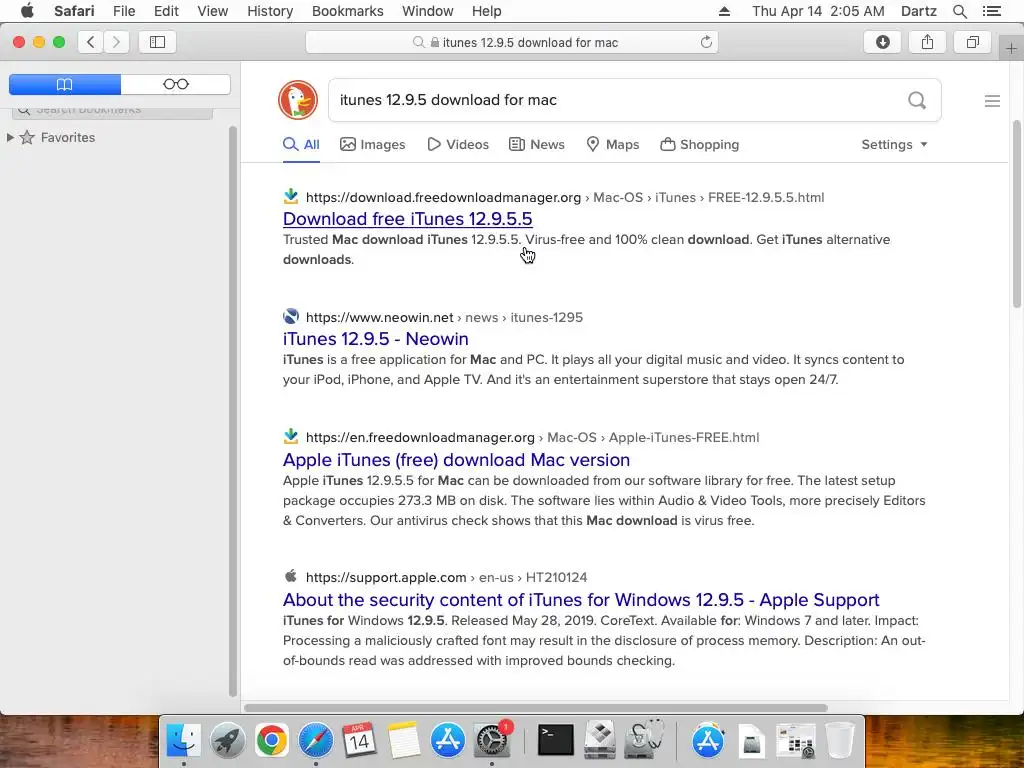Viewport: 1024px width, 768px height.
Task: Open App Store icon between Notes and System Preferences
Action: pos(447,741)
